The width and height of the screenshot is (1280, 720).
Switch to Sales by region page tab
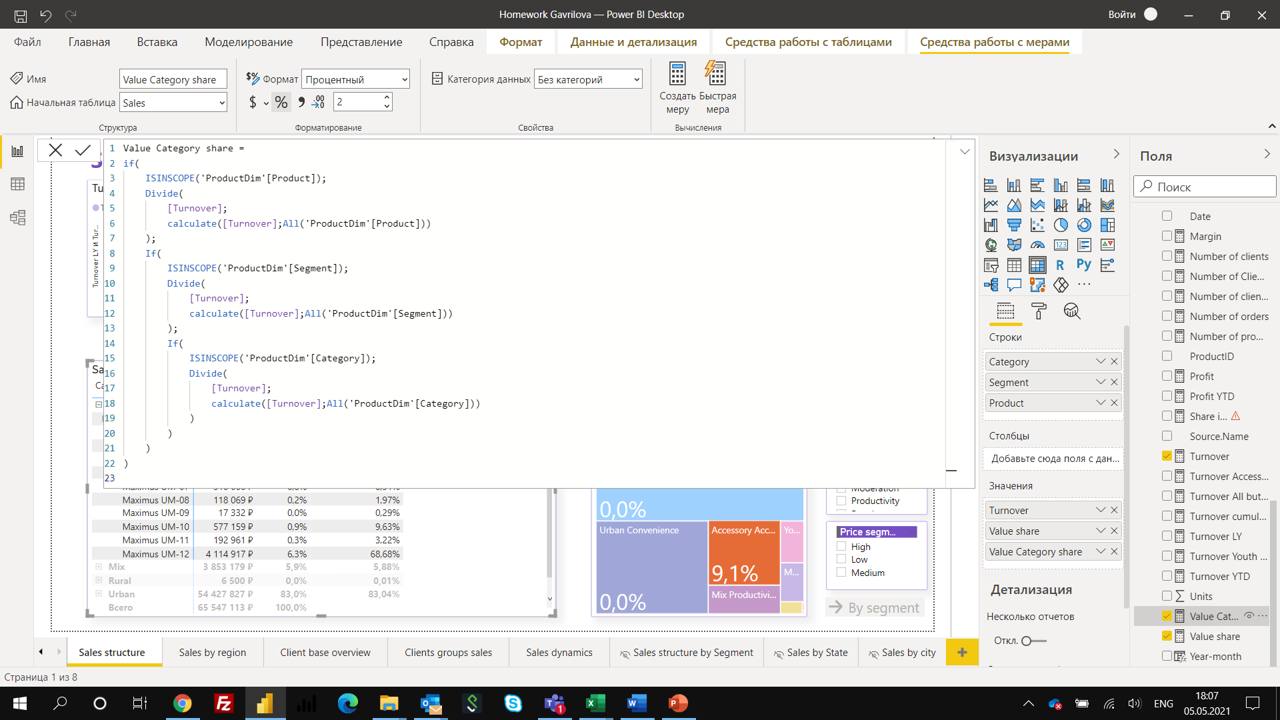point(212,652)
